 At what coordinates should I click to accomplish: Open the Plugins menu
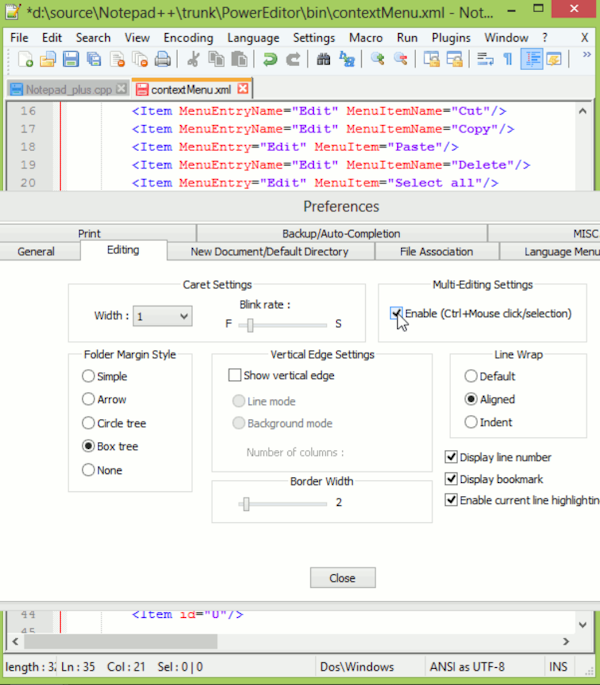451,38
